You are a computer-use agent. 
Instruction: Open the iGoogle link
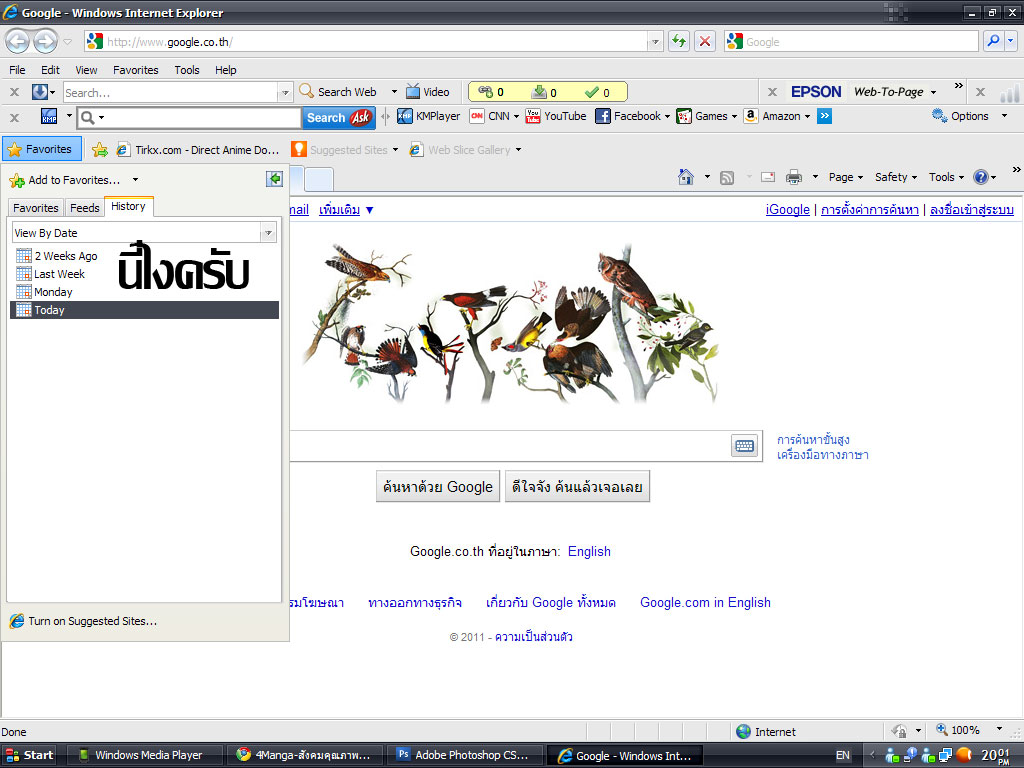click(x=788, y=210)
